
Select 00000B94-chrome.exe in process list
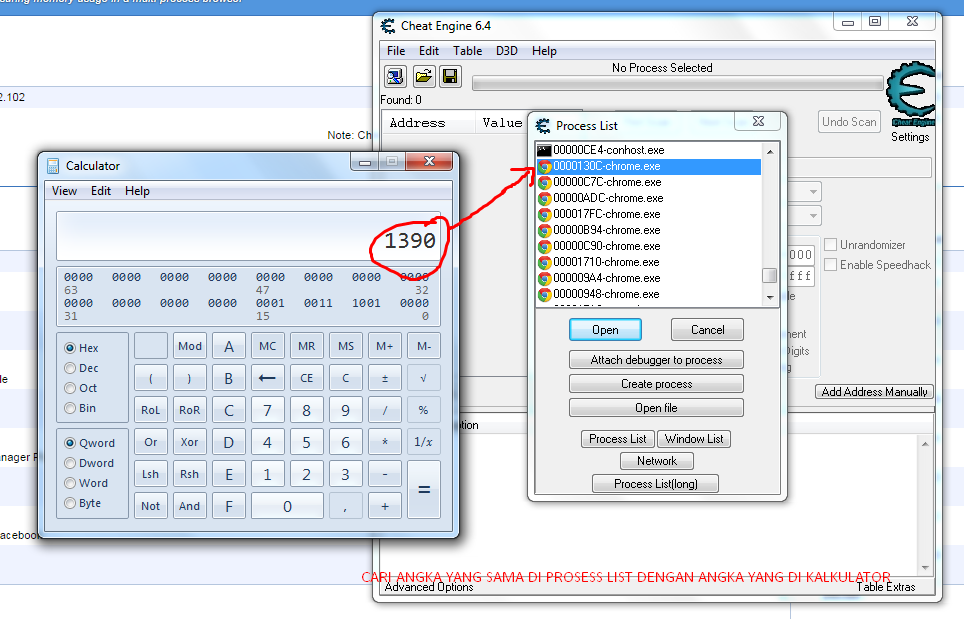[x=649, y=231]
